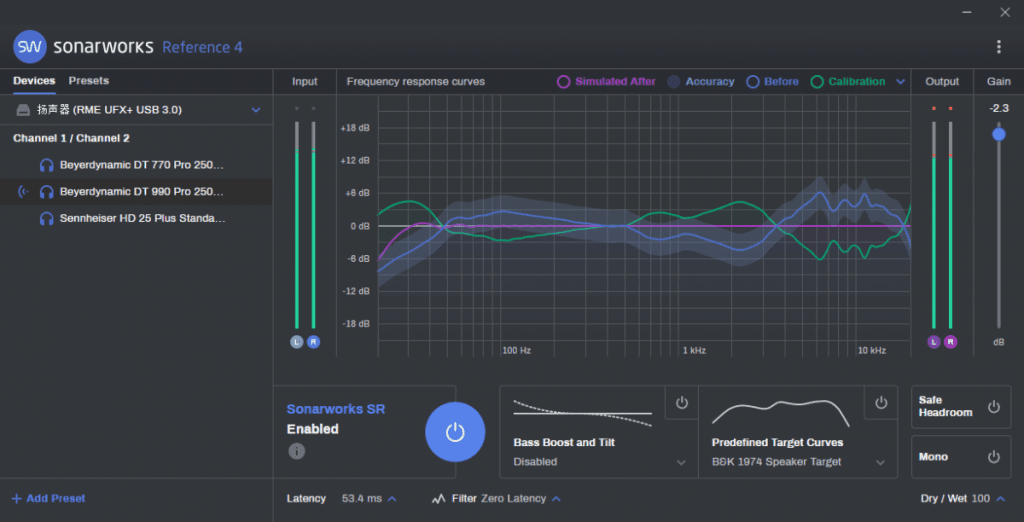Click the active-output indicator beside DT 990
Viewport: 1024px width, 522px height.
24,192
